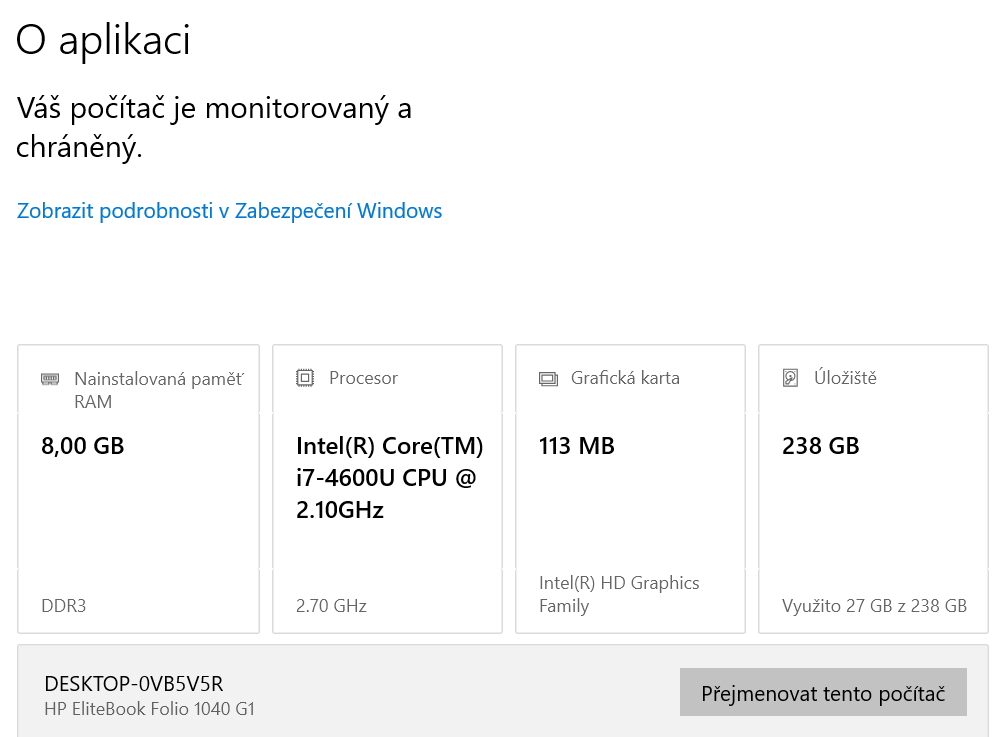
Task: Click the graphics card icon
Action: click(548, 379)
